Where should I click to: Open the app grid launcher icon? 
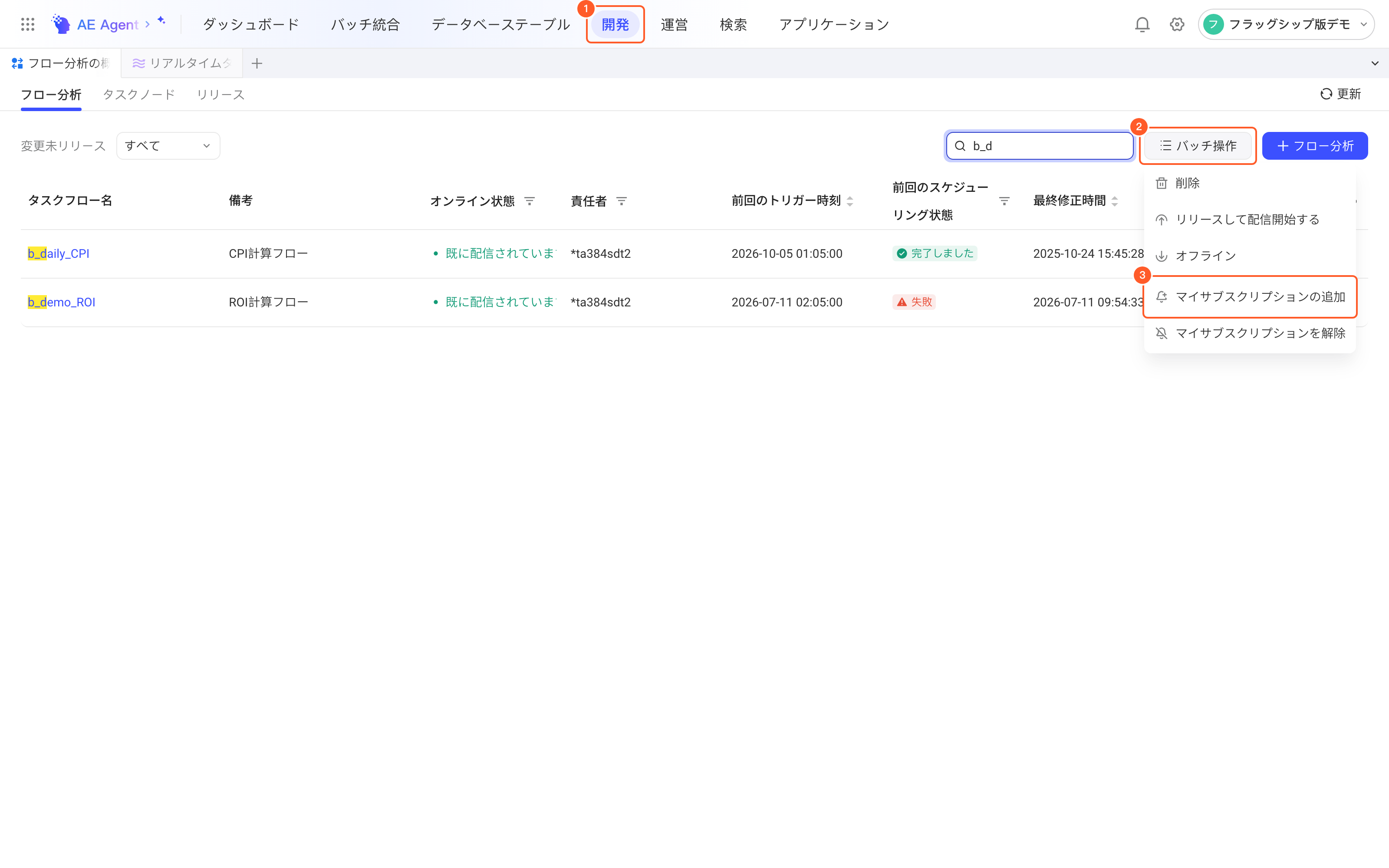(27, 24)
